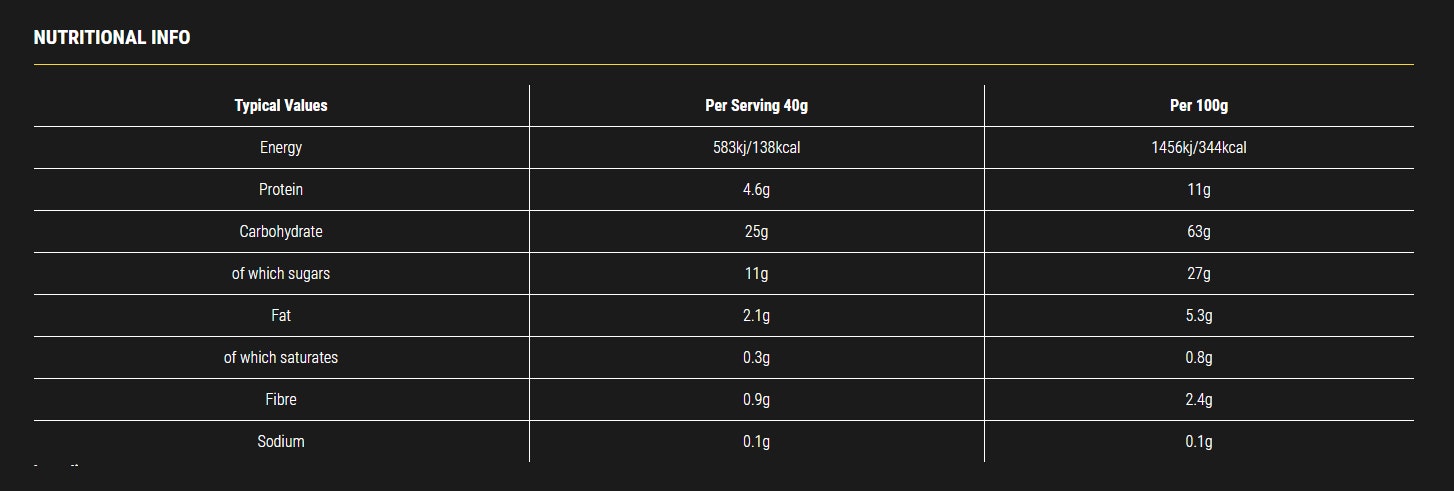Click the Per 100g column header

(1199, 105)
